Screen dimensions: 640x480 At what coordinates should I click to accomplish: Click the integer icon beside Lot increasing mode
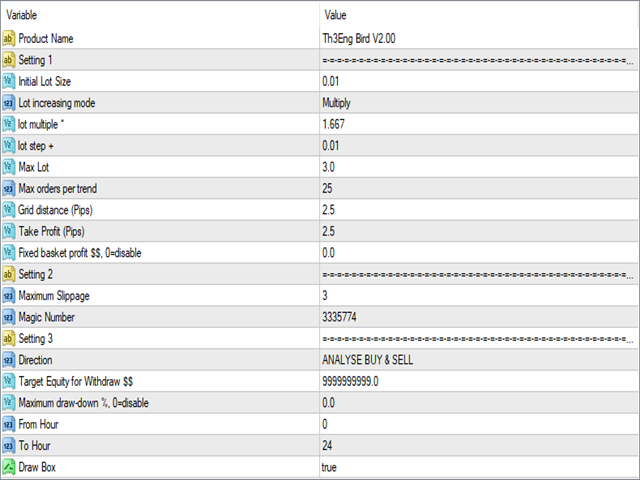[9, 103]
